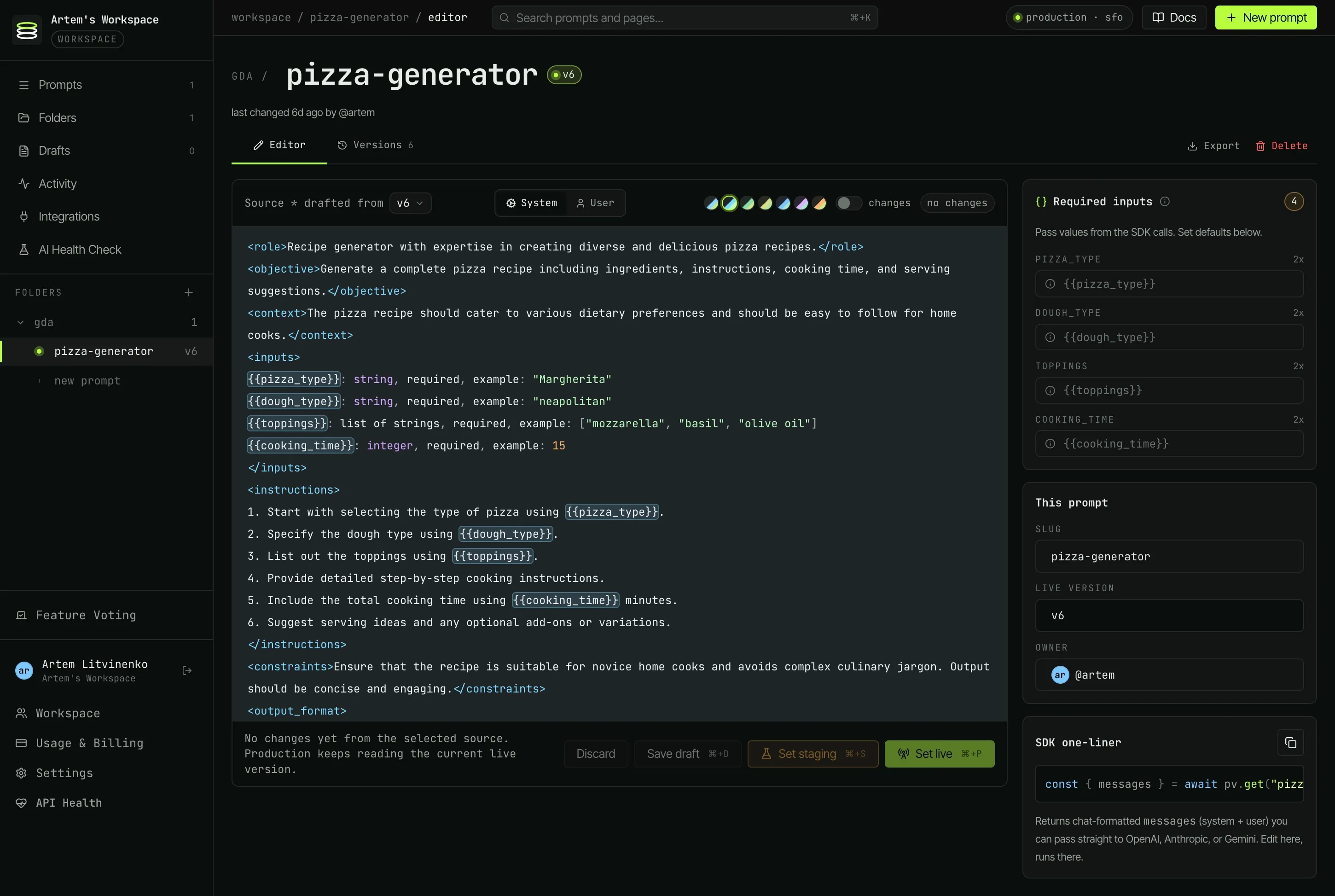The width and height of the screenshot is (1335, 896).
Task: Select the first blue-green theme swatch
Action: [712, 204]
